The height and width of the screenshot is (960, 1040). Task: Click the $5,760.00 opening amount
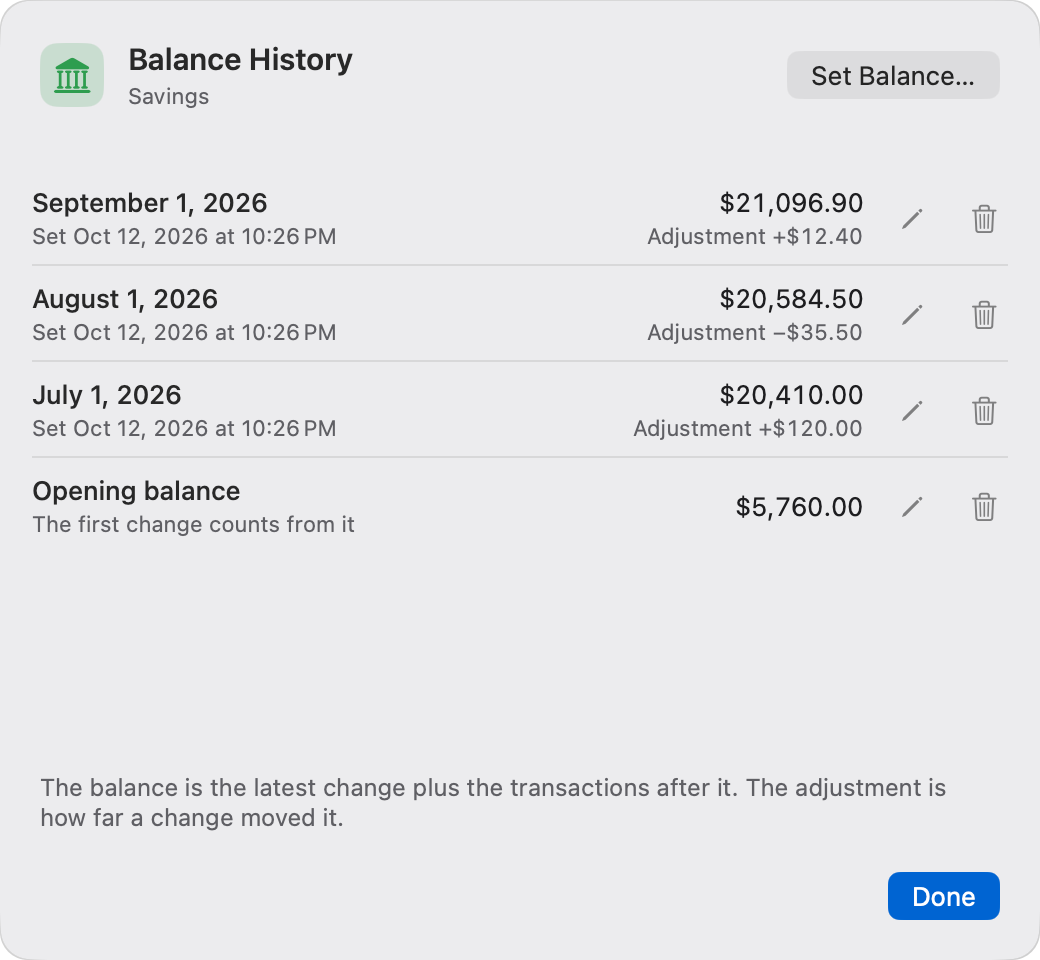click(799, 508)
